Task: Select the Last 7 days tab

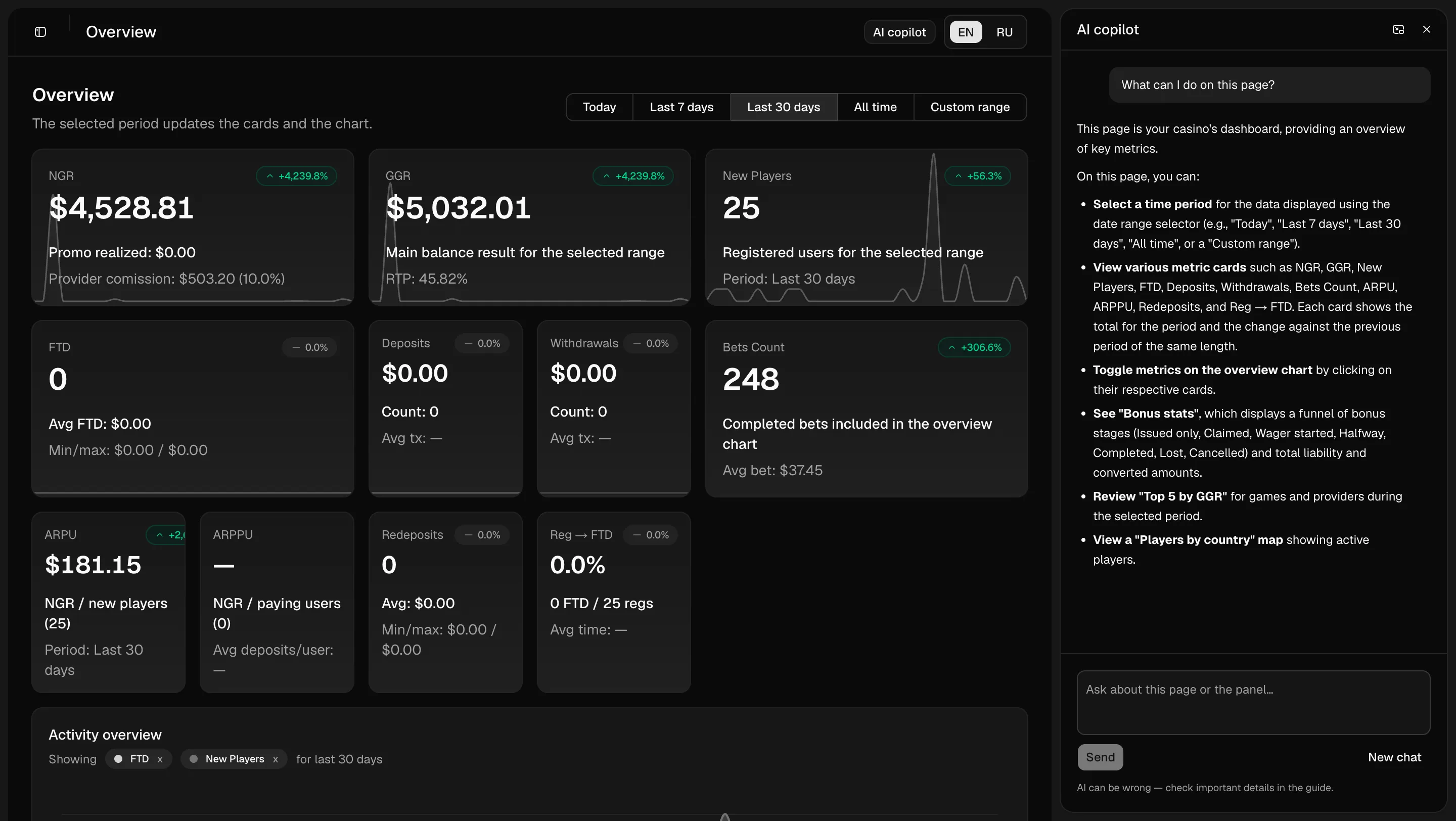Action: tap(681, 107)
